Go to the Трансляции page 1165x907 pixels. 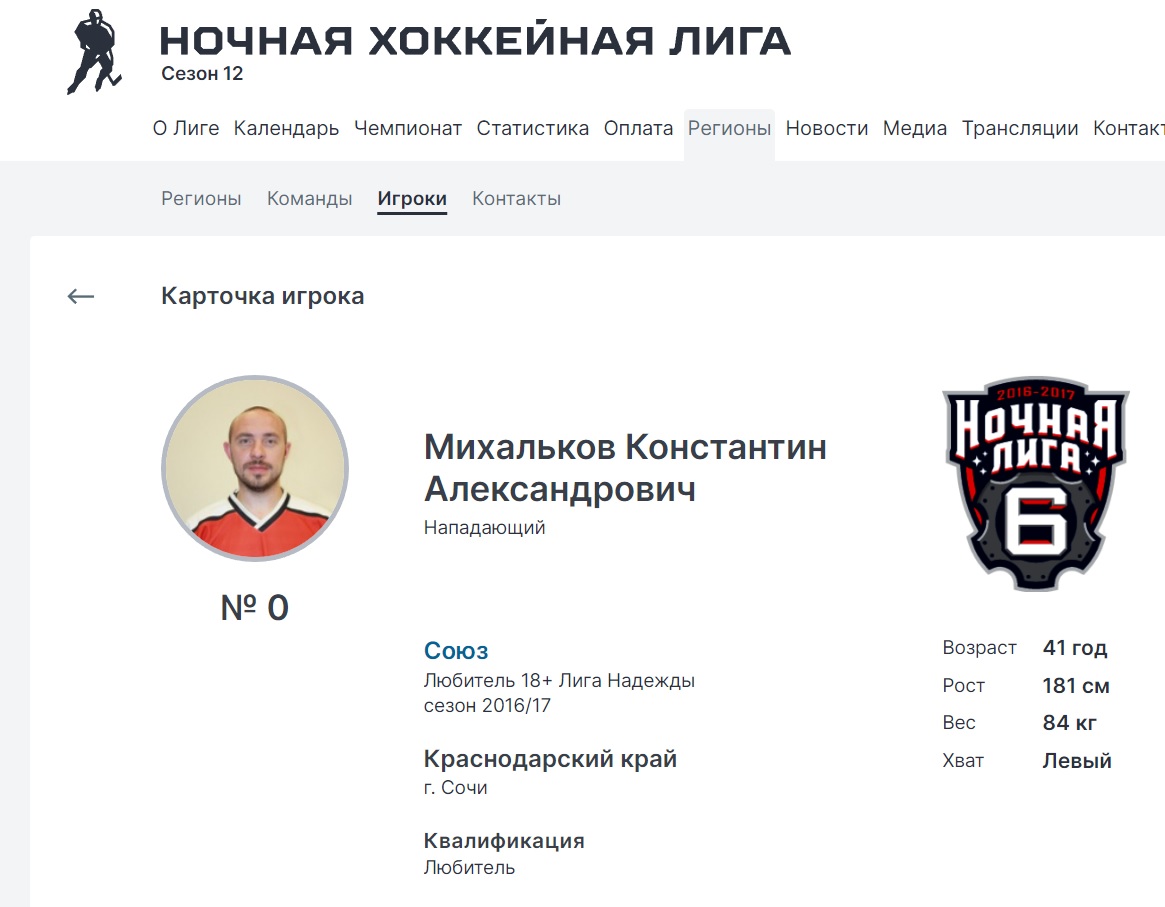pyautogui.click(x=1020, y=129)
